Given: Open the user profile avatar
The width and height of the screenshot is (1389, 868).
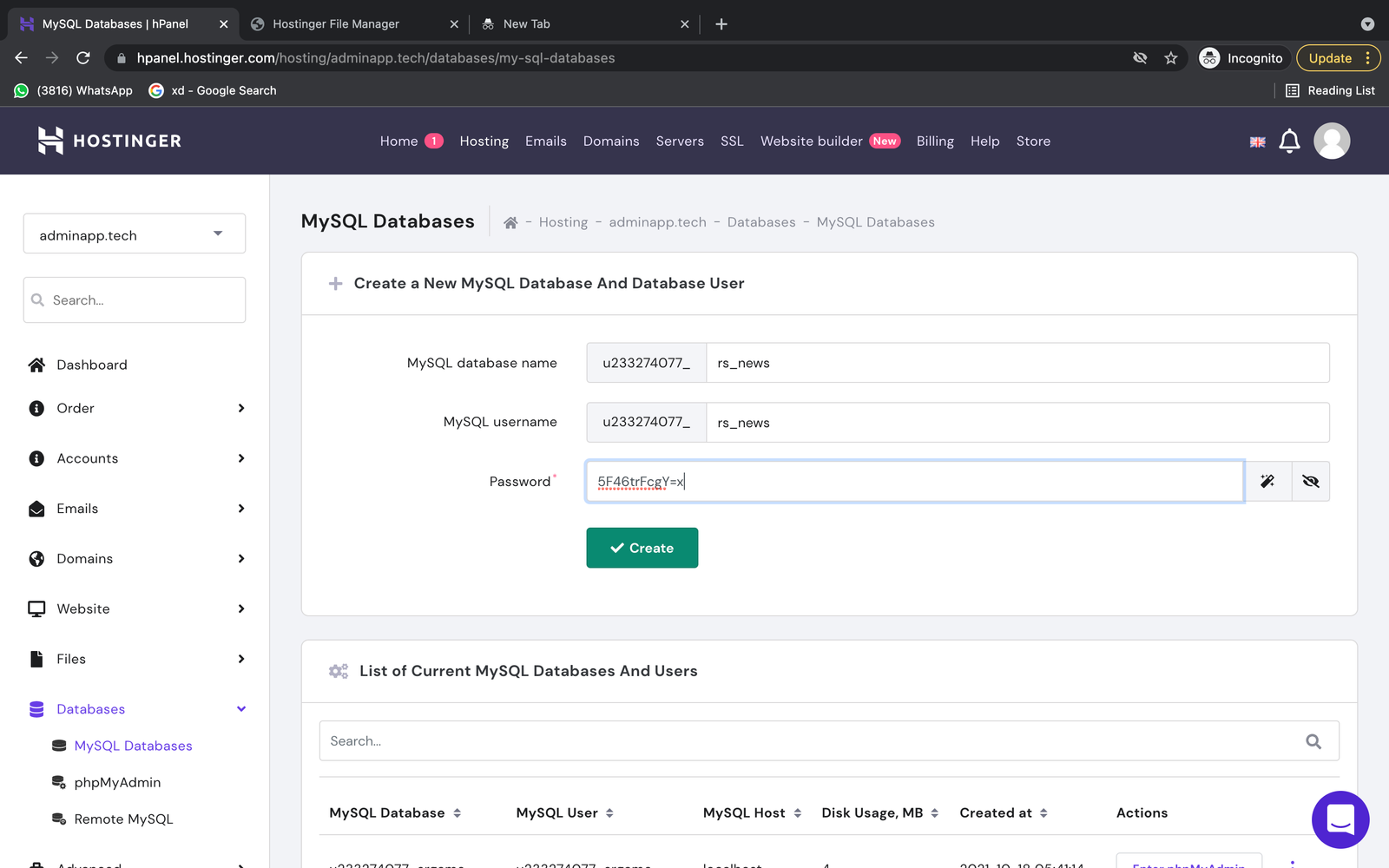Looking at the screenshot, I should (x=1332, y=141).
